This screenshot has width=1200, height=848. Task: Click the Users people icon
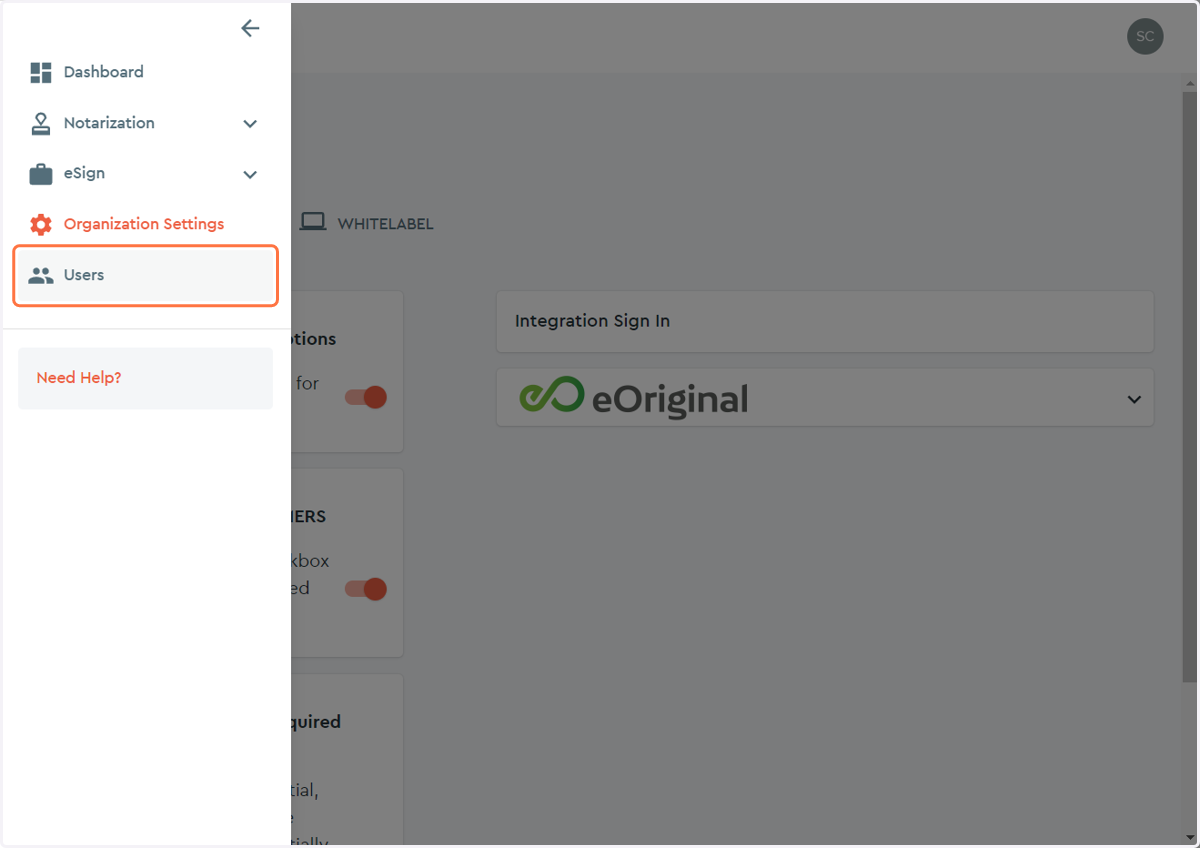(41, 275)
